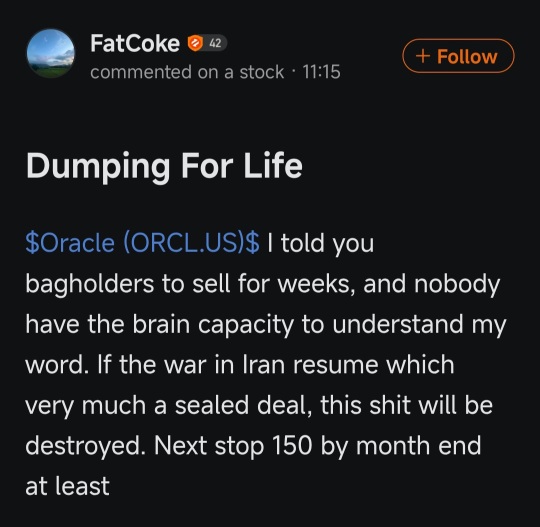
Task: Click the line starting with 'bagholders to sell'
Action: [x=262, y=284]
